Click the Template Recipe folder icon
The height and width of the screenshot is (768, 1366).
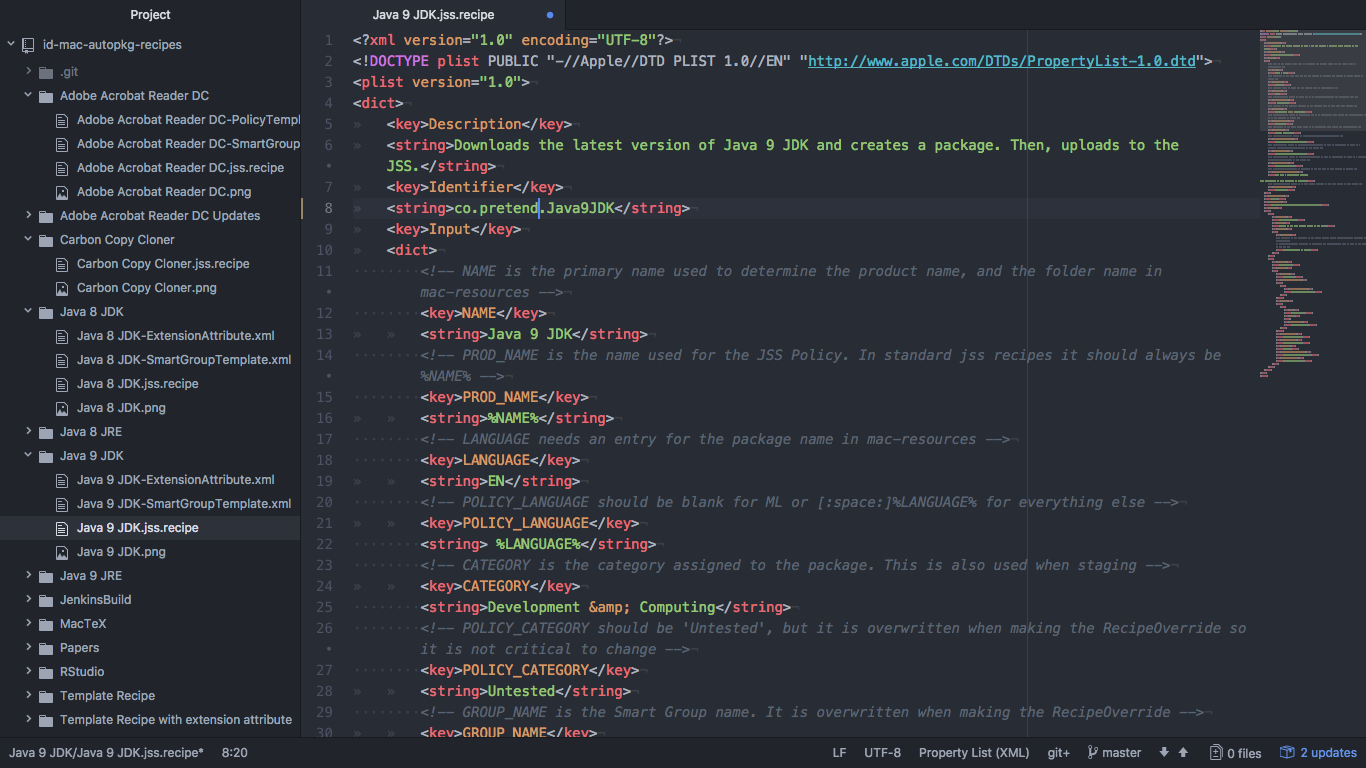(x=45, y=696)
